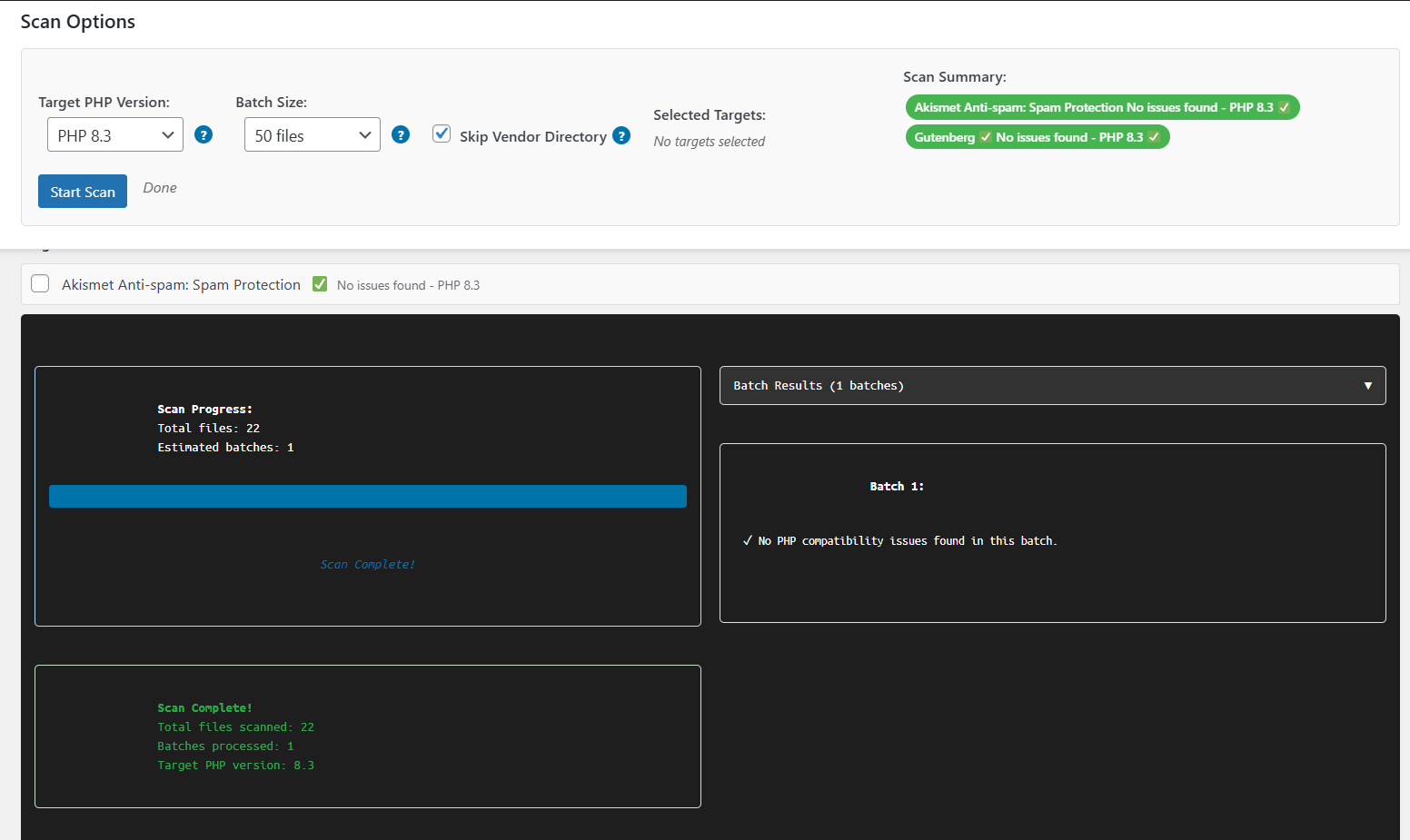Click the 'Batch Size:' field label
Screen dimensions: 1410x840
click(272, 102)
